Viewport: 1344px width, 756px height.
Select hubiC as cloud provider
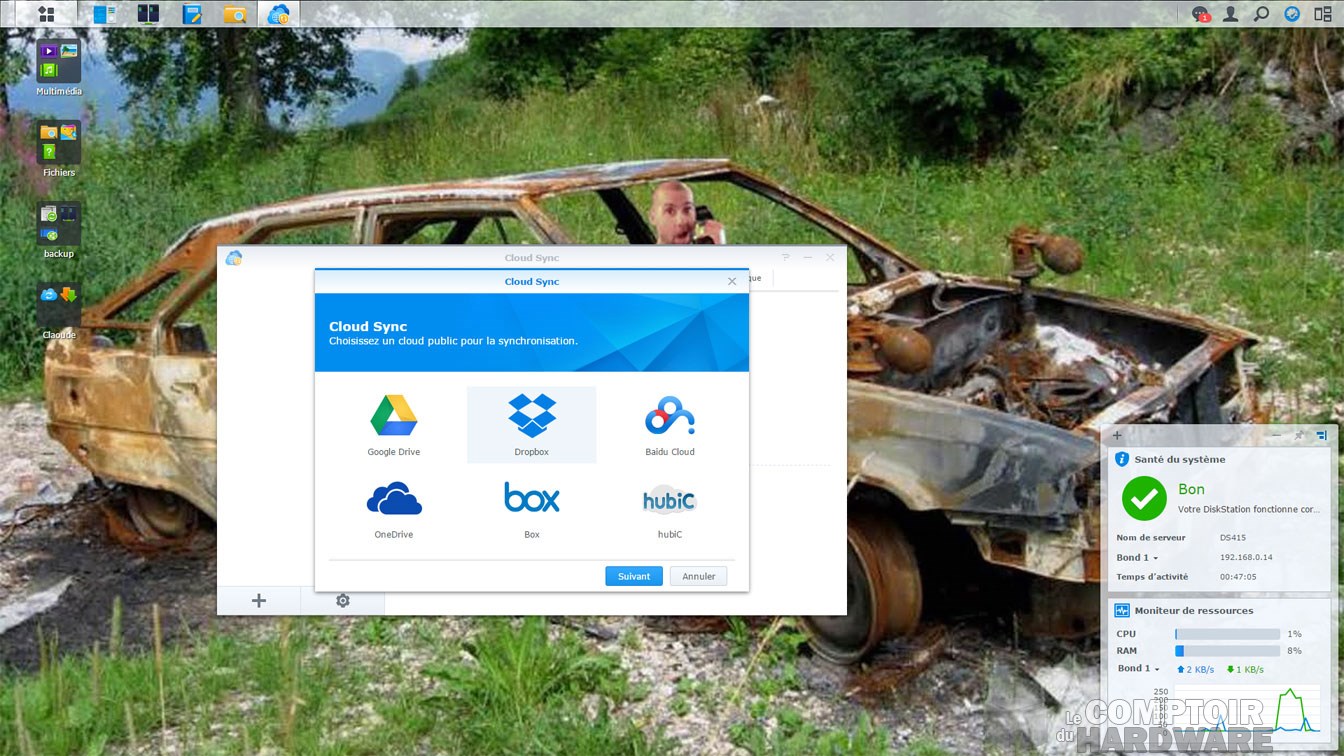click(x=669, y=507)
